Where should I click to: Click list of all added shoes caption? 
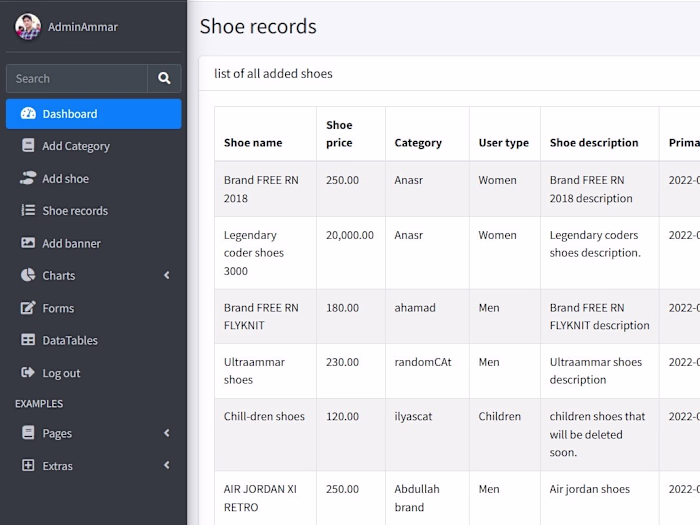point(273,74)
